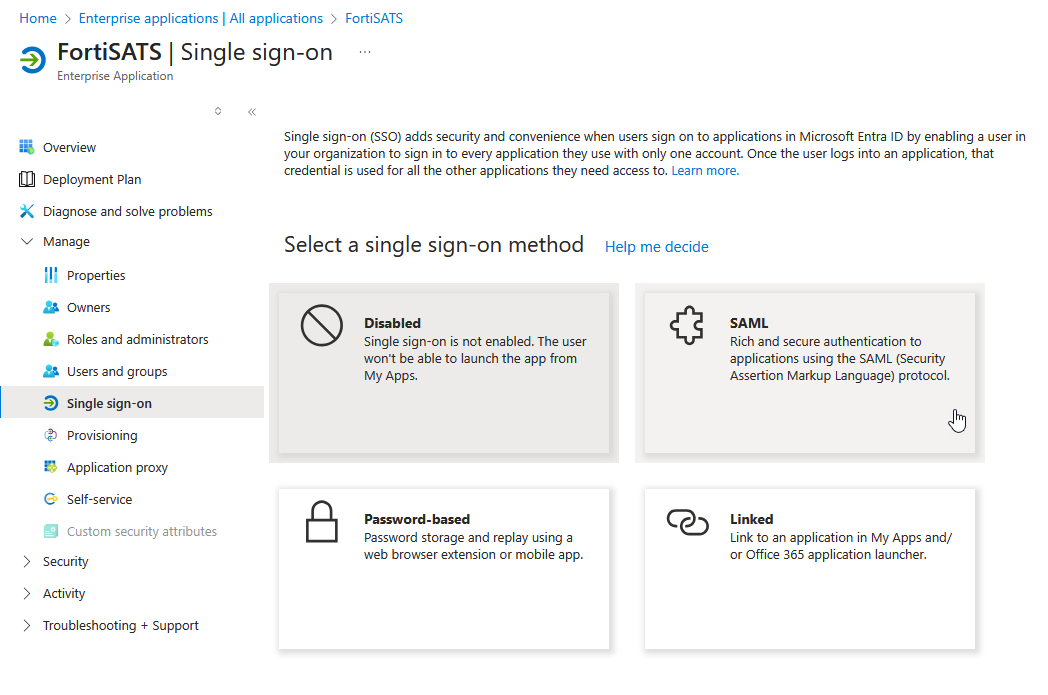Choose the Disabled prohibited circle icon

tap(321, 325)
